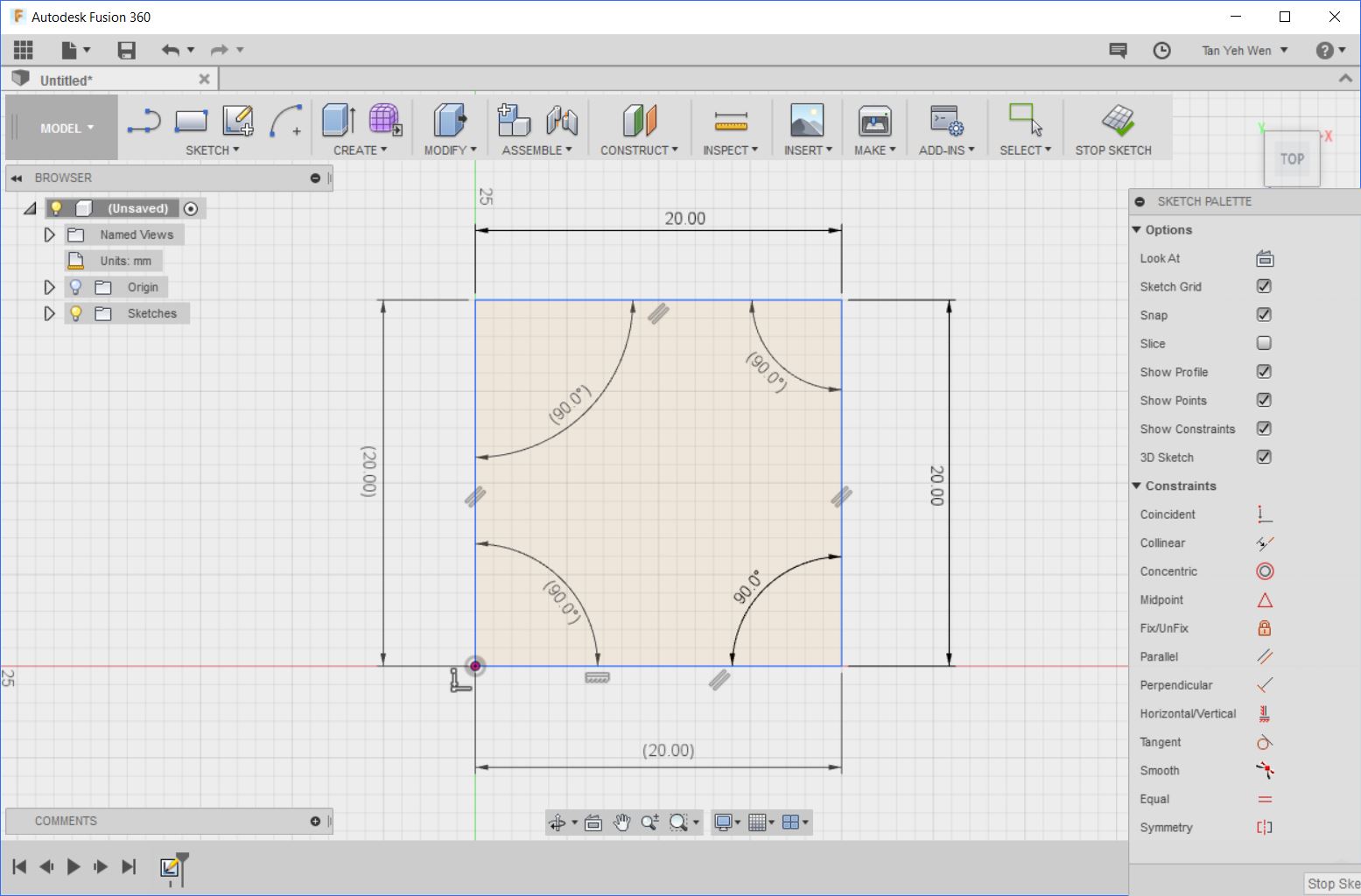This screenshot has width=1361, height=896.
Task: Click the sketch feature in the timeline
Action: click(170, 867)
